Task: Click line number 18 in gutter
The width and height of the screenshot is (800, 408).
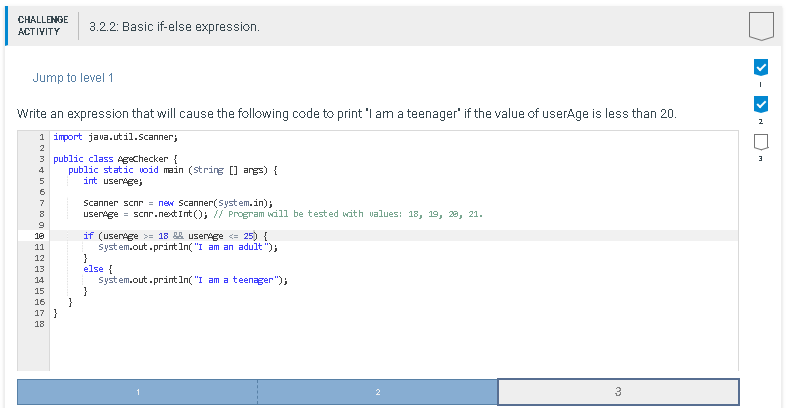Action: pos(39,324)
